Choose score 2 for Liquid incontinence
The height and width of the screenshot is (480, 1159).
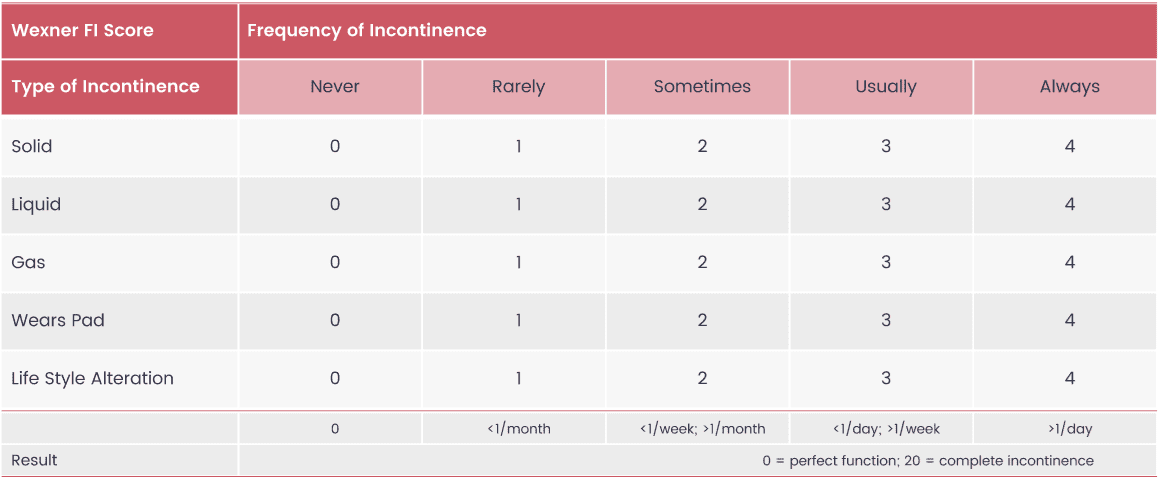coord(702,204)
